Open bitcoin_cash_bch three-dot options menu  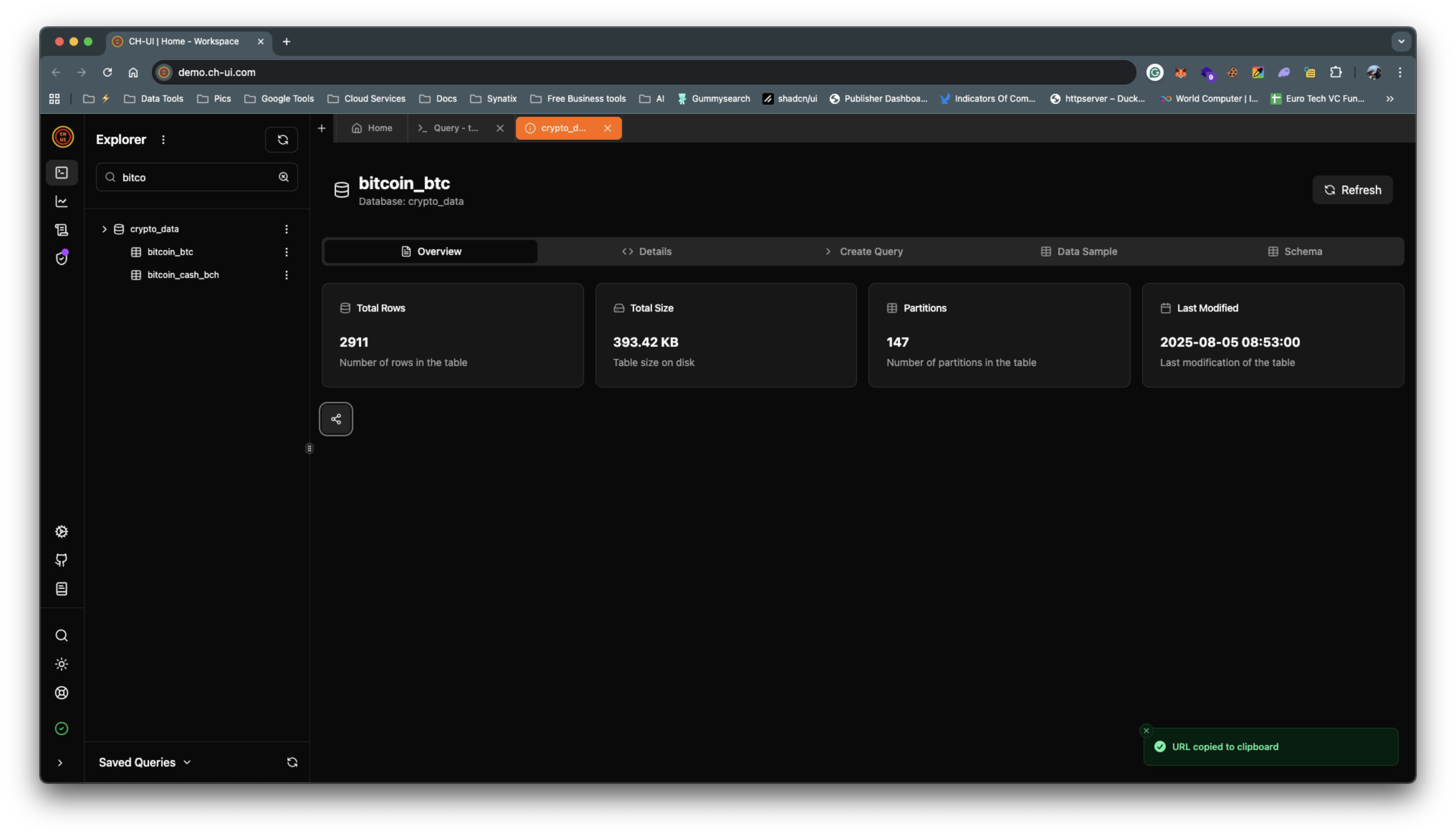(x=287, y=275)
